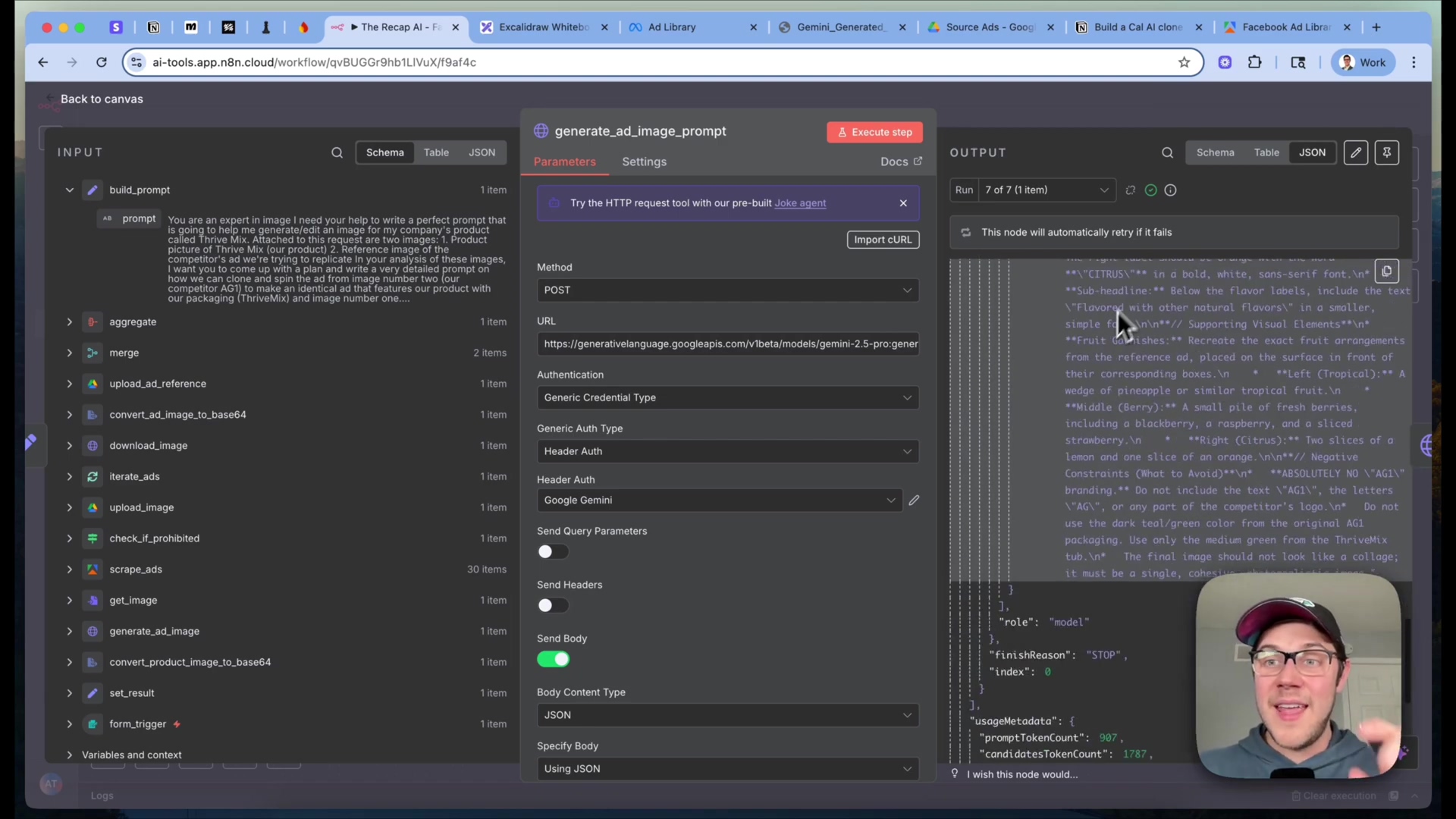The width and height of the screenshot is (1456, 819).
Task: Select the Parameters tab
Action: tap(564, 162)
